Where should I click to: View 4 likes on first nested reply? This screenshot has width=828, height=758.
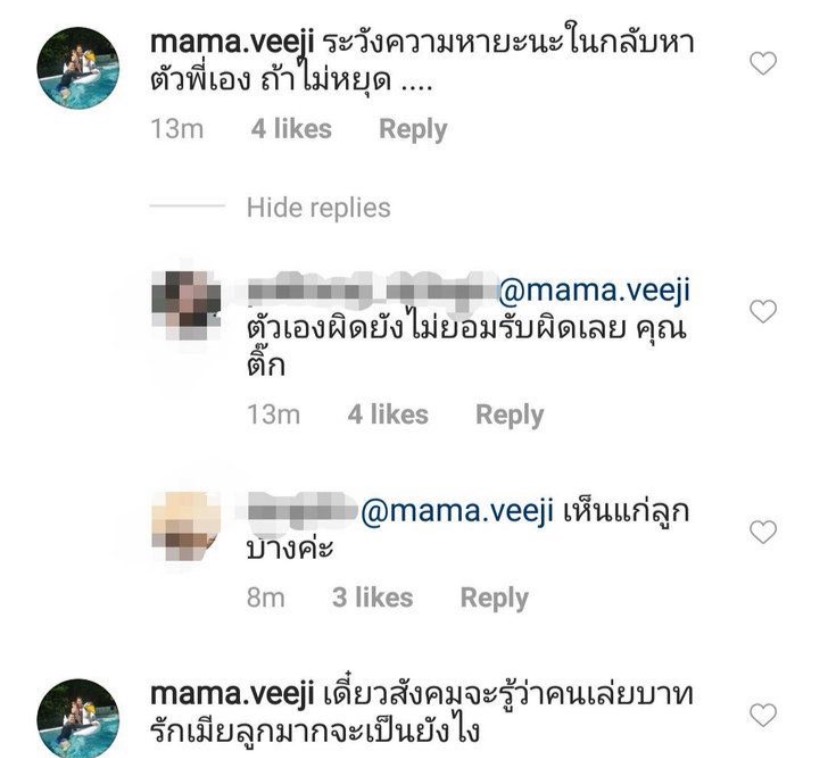(x=388, y=415)
